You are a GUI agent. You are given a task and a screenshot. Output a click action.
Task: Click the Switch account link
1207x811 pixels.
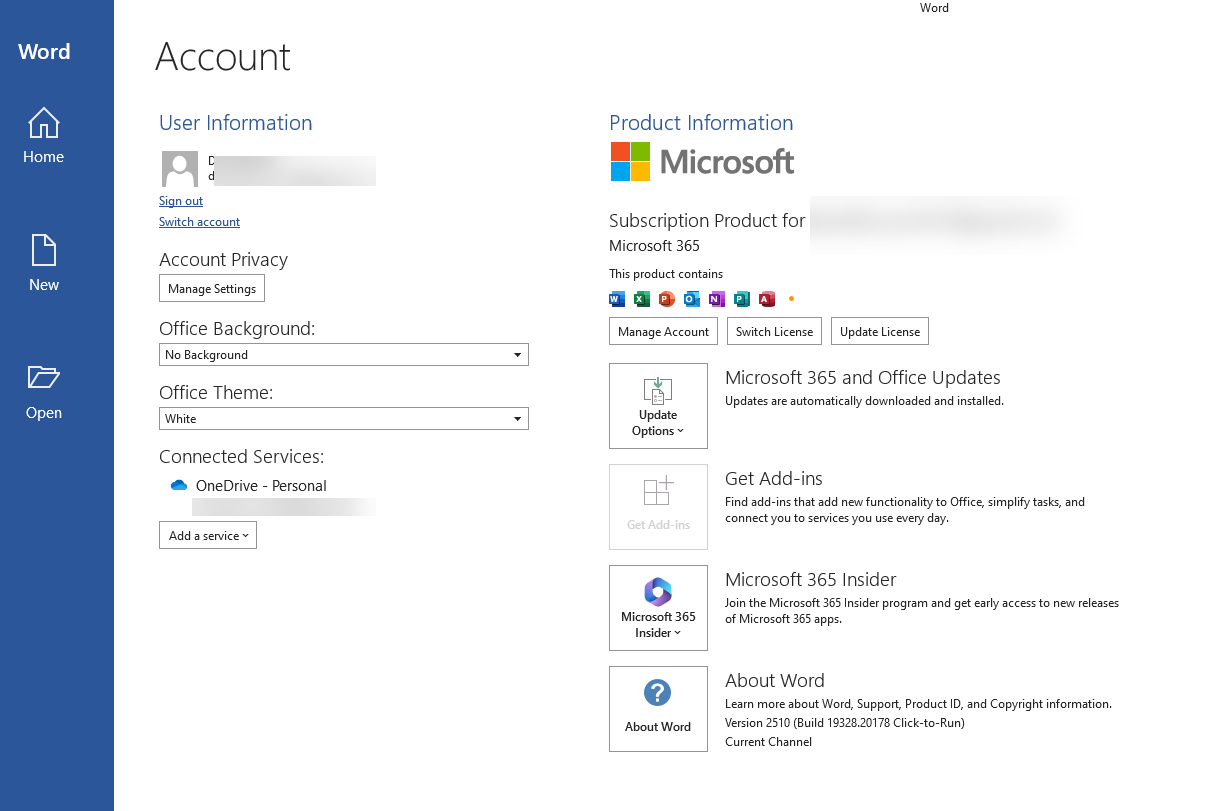coord(199,222)
